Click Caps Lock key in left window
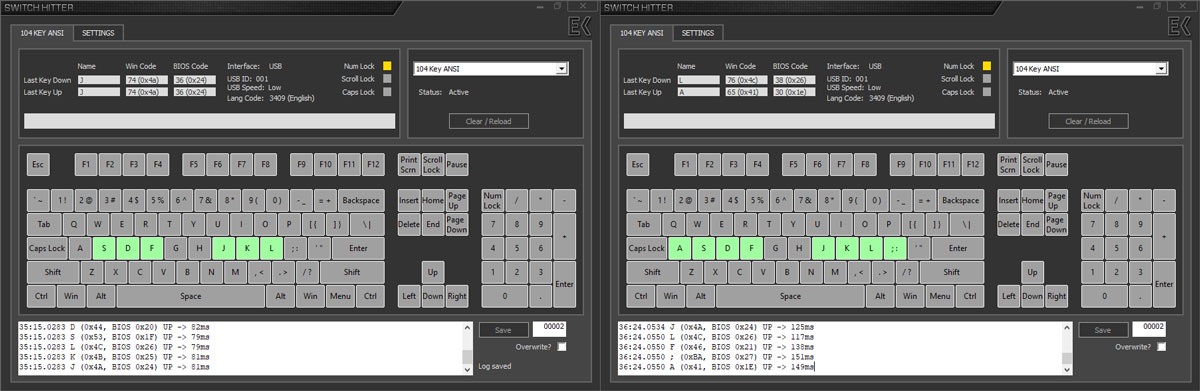The height and width of the screenshot is (391, 1200). click(x=47, y=248)
